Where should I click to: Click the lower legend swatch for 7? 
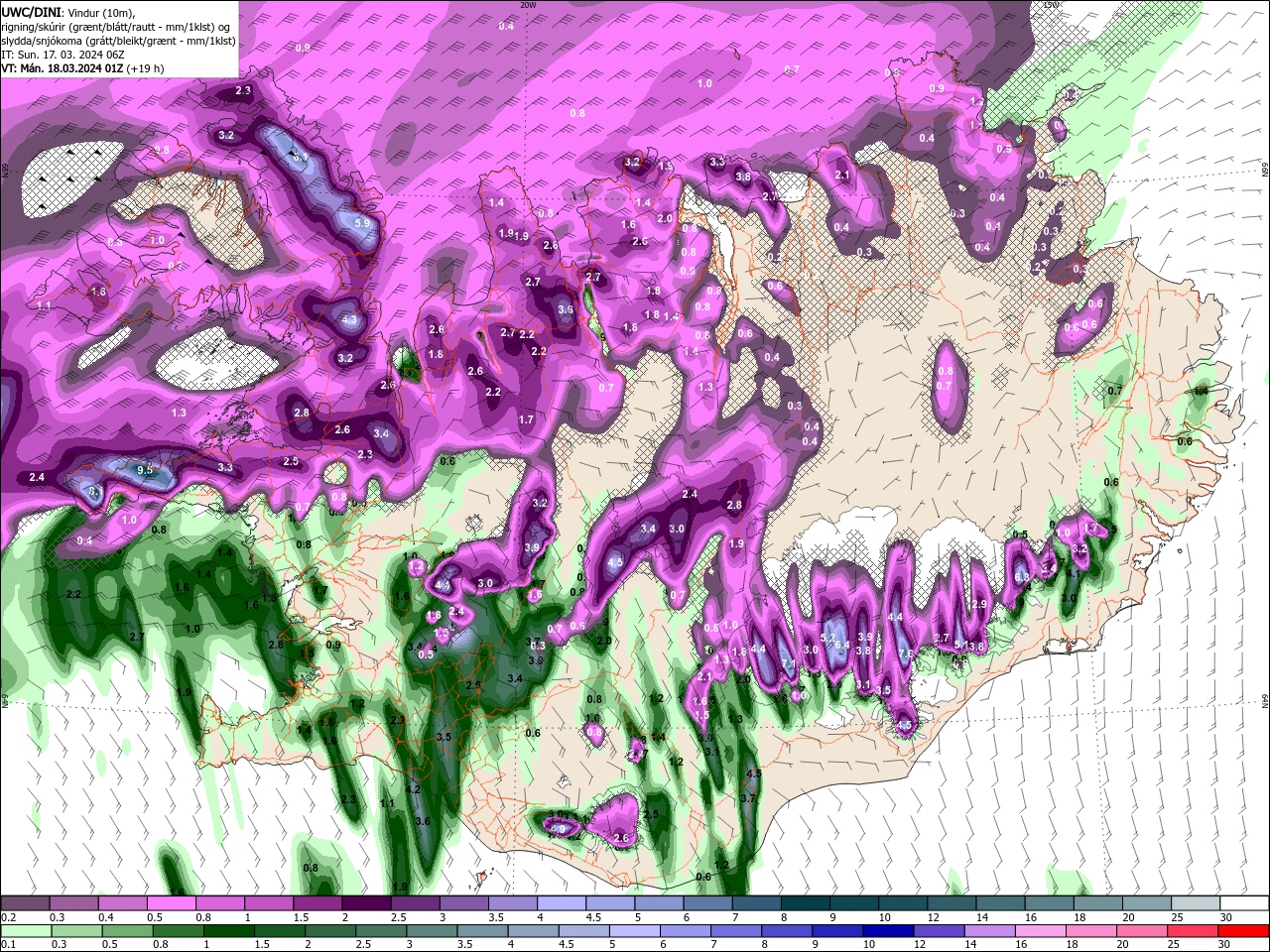click(737, 931)
